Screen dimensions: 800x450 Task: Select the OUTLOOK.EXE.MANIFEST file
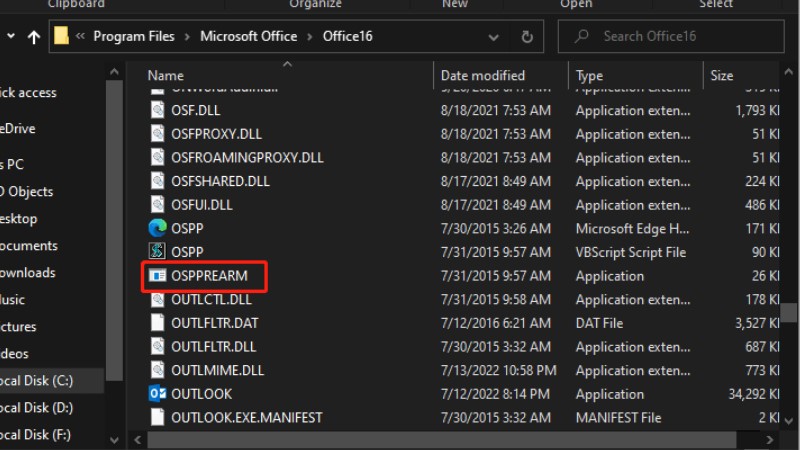[x=246, y=417]
